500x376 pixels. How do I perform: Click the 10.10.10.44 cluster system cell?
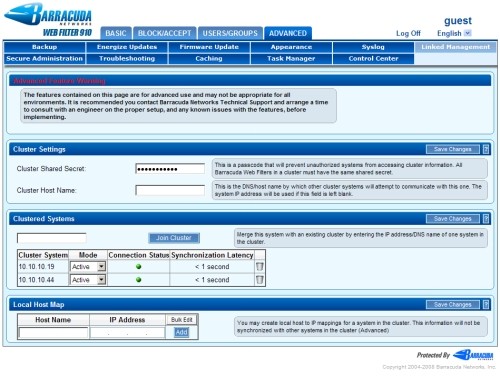pos(43,280)
